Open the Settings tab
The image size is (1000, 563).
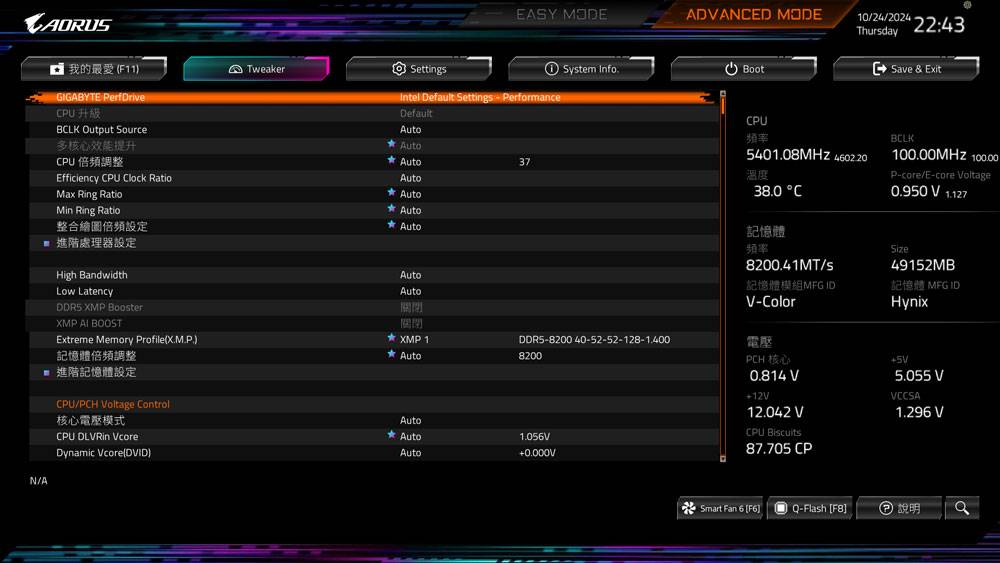click(419, 69)
